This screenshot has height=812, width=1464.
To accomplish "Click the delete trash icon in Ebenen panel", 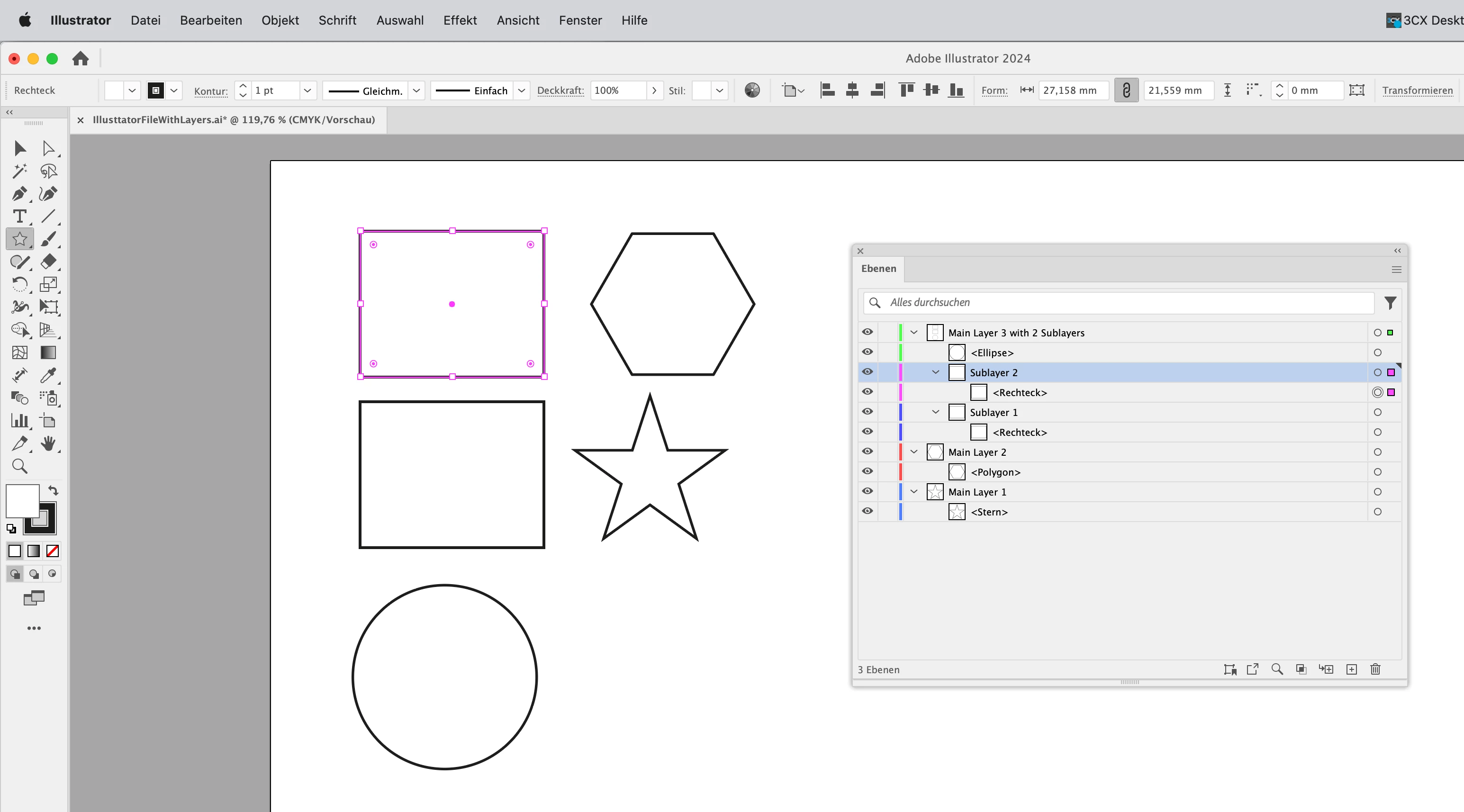I will coord(1375,669).
